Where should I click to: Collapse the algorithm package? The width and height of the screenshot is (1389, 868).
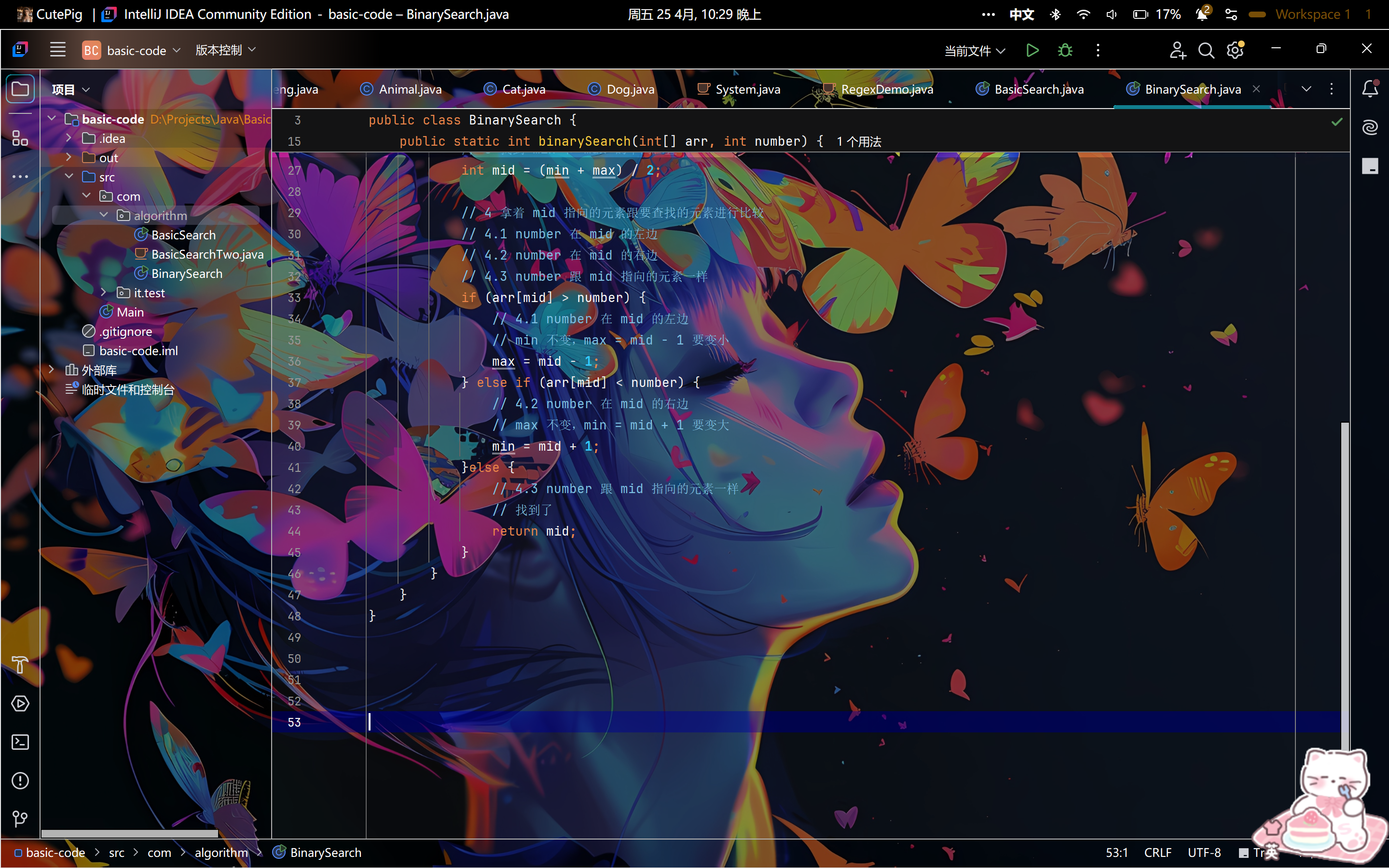tap(103, 215)
